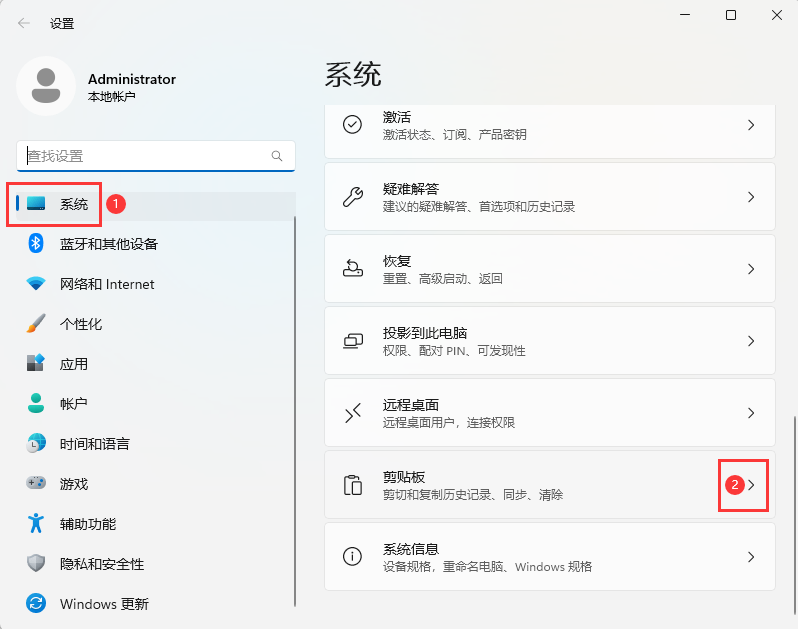Open the 恢复 settings card
The height and width of the screenshot is (629, 798).
[x=550, y=269]
